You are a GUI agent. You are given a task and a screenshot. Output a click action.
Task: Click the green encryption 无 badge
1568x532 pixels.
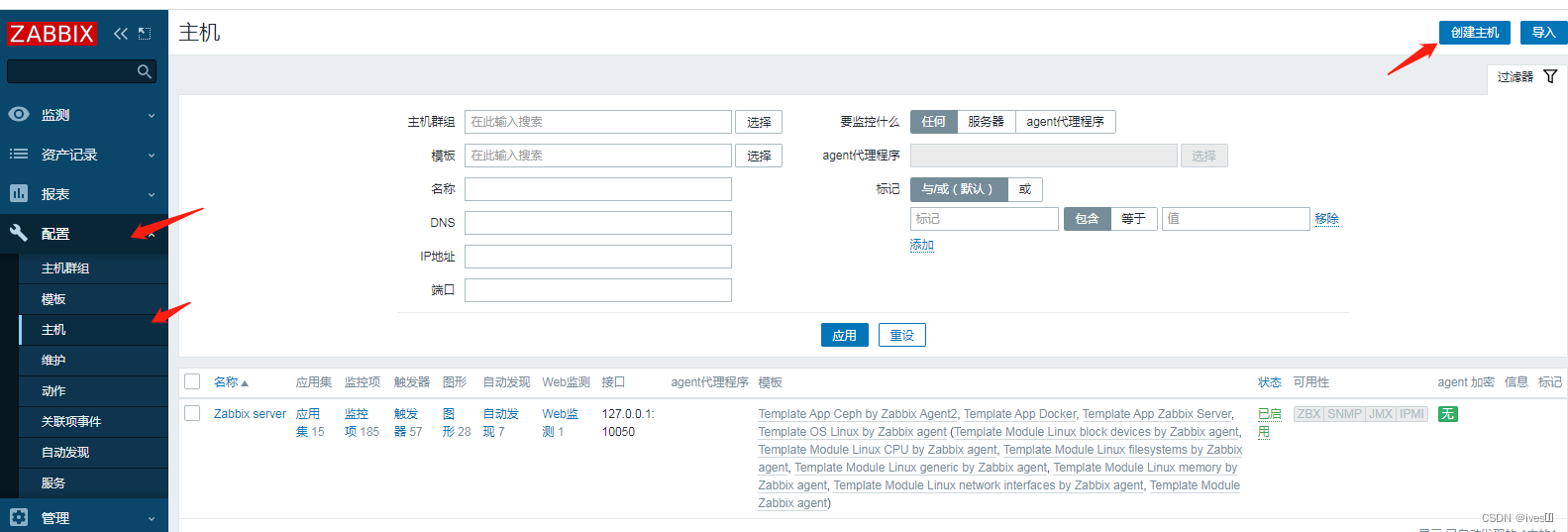click(1447, 414)
